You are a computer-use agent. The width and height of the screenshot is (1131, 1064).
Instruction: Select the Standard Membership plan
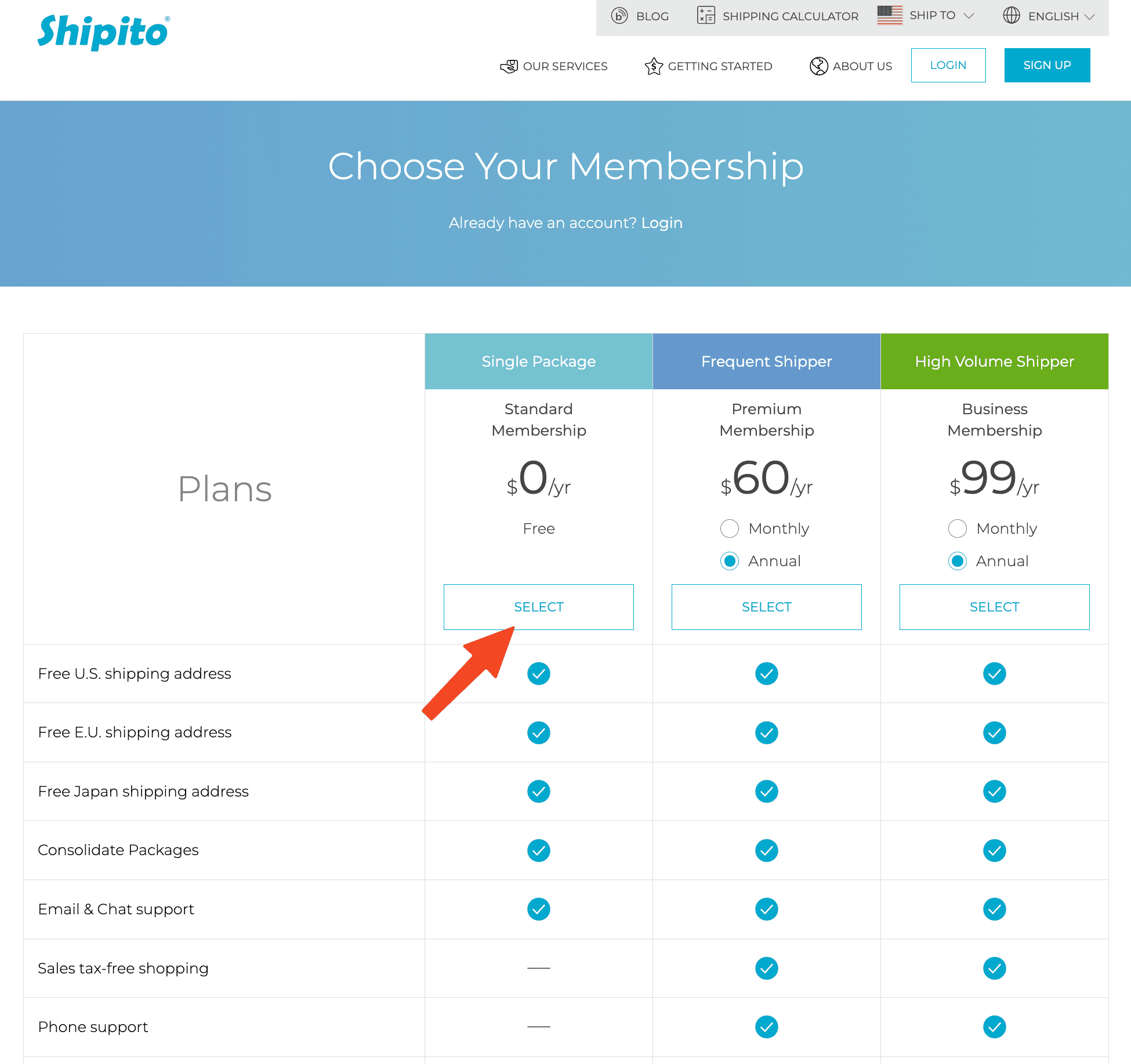pyautogui.click(x=538, y=607)
